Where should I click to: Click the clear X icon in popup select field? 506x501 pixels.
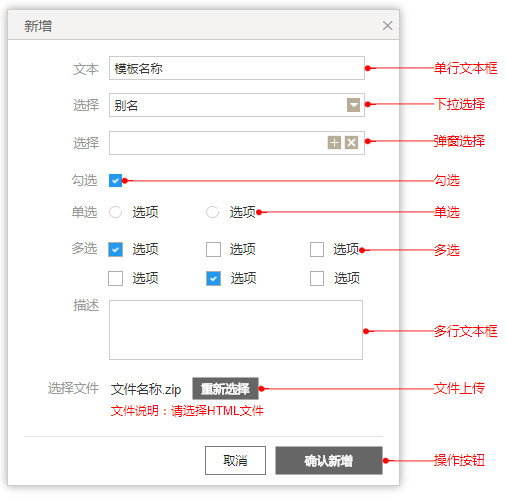pos(351,143)
